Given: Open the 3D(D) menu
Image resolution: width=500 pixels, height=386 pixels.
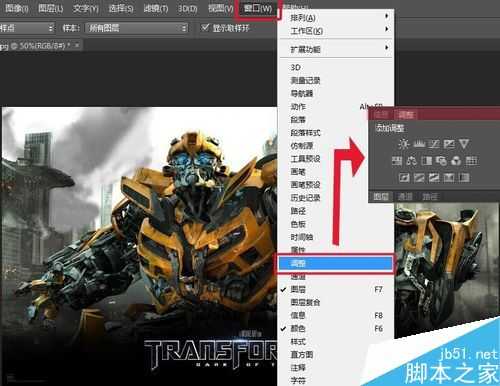Looking at the screenshot, I should click(187, 8).
